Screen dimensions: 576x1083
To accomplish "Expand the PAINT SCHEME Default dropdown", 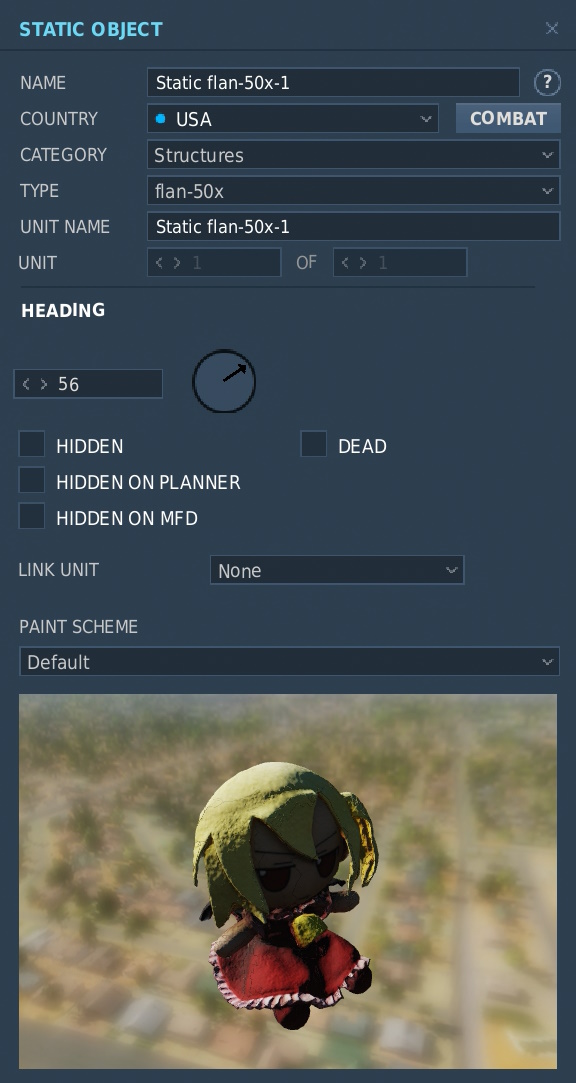I will click(289, 662).
